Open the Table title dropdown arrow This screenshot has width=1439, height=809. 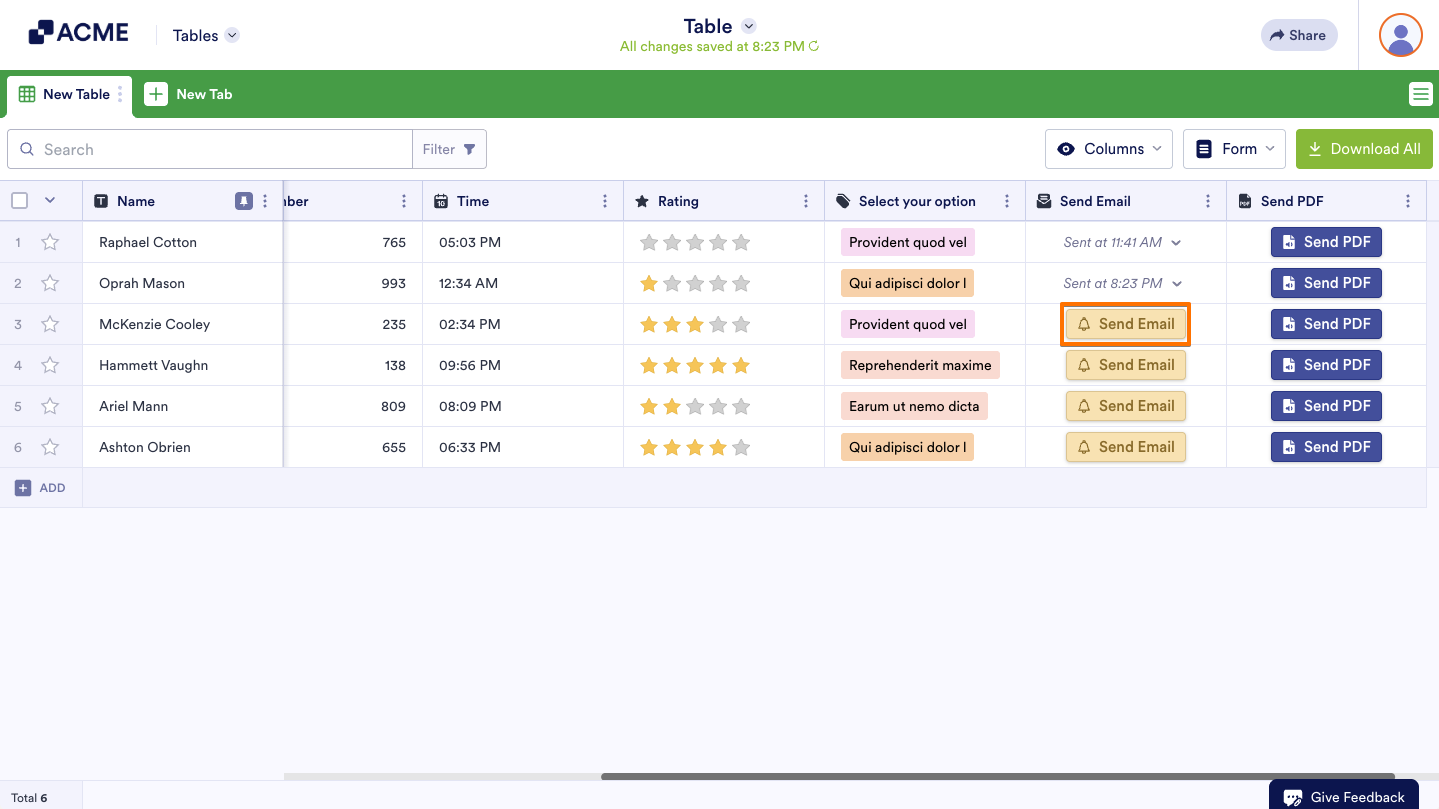pos(748,26)
